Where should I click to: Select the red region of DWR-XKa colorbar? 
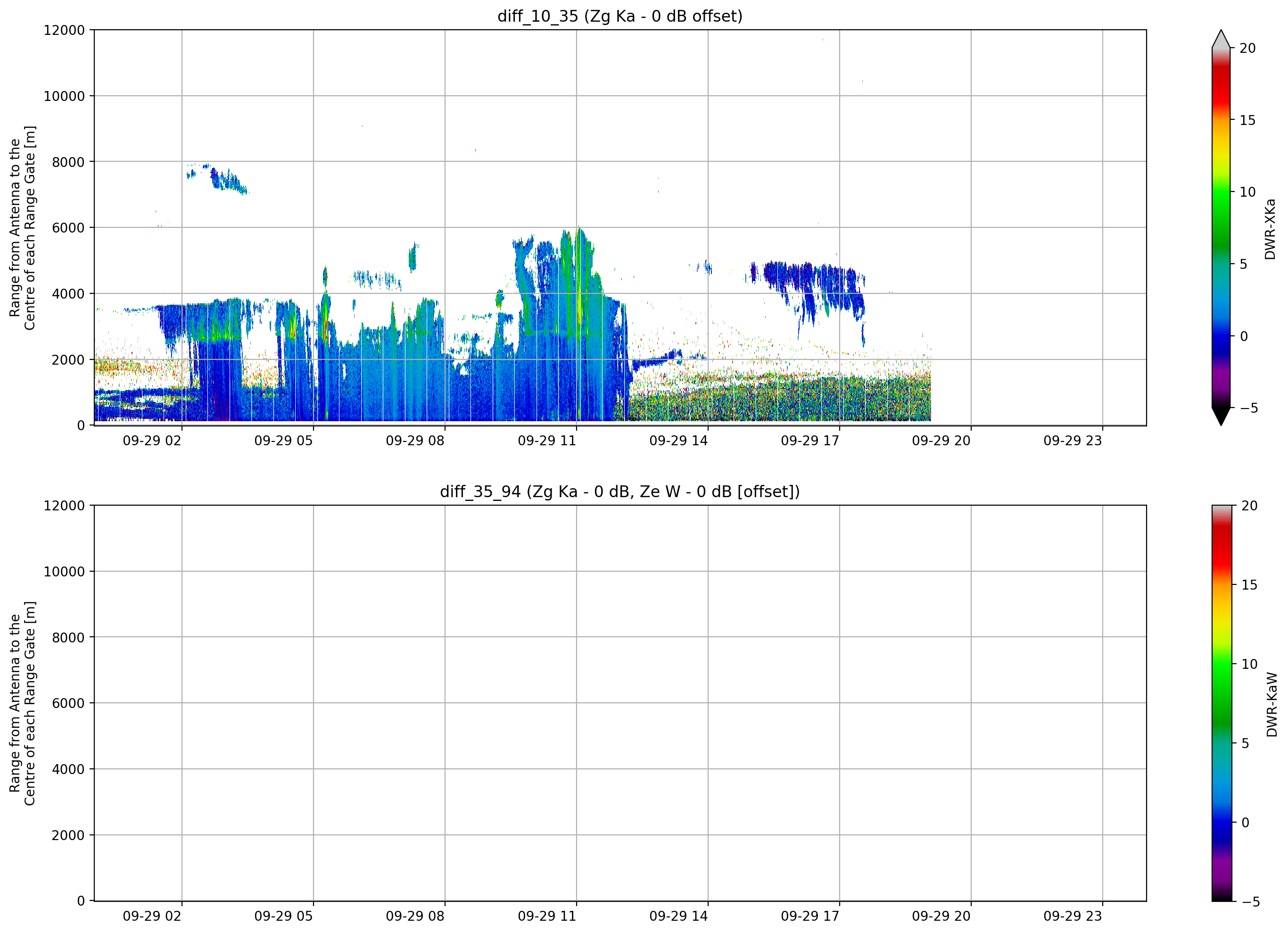pyautogui.click(x=1221, y=85)
